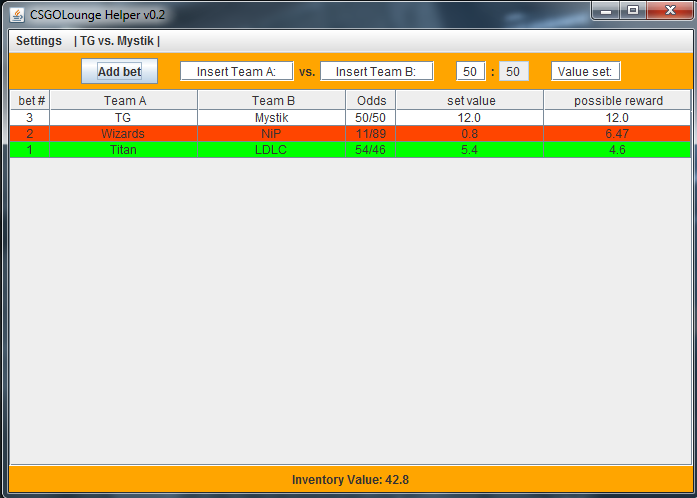Image resolution: width=697 pixels, height=498 pixels.
Task: Click the Java icon in the title bar
Action: [17, 15]
